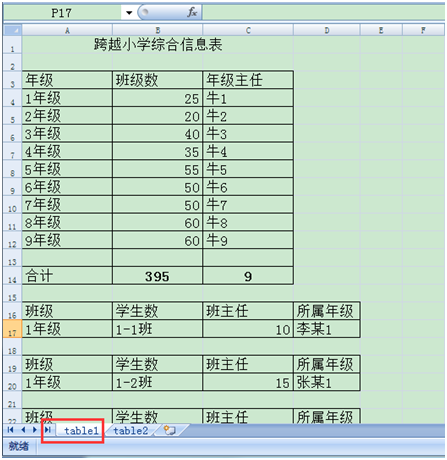
Task: Select cell with value 15
Action: pyautogui.click(x=248, y=382)
